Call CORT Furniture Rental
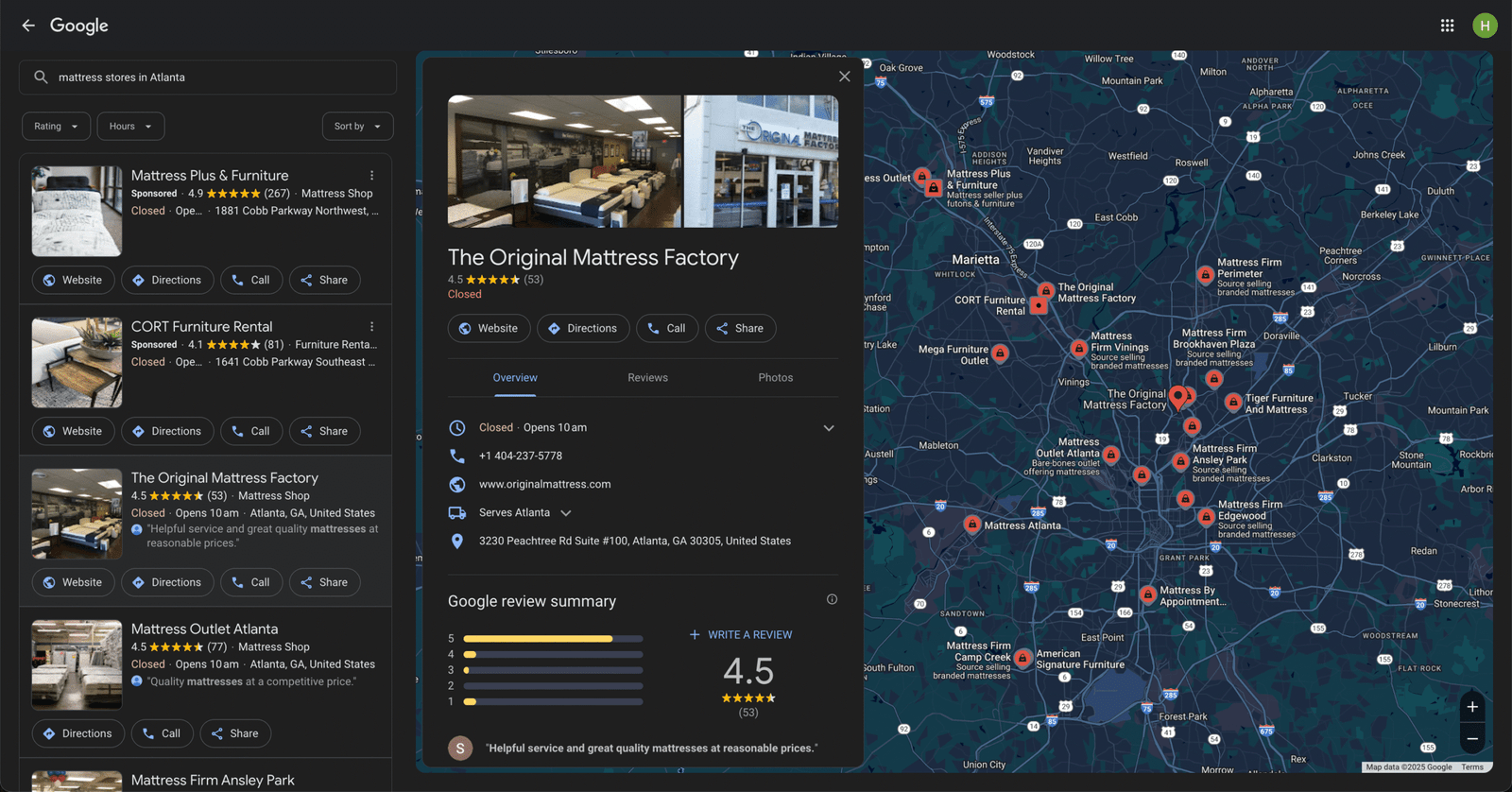1512x792 pixels. pos(251,432)
